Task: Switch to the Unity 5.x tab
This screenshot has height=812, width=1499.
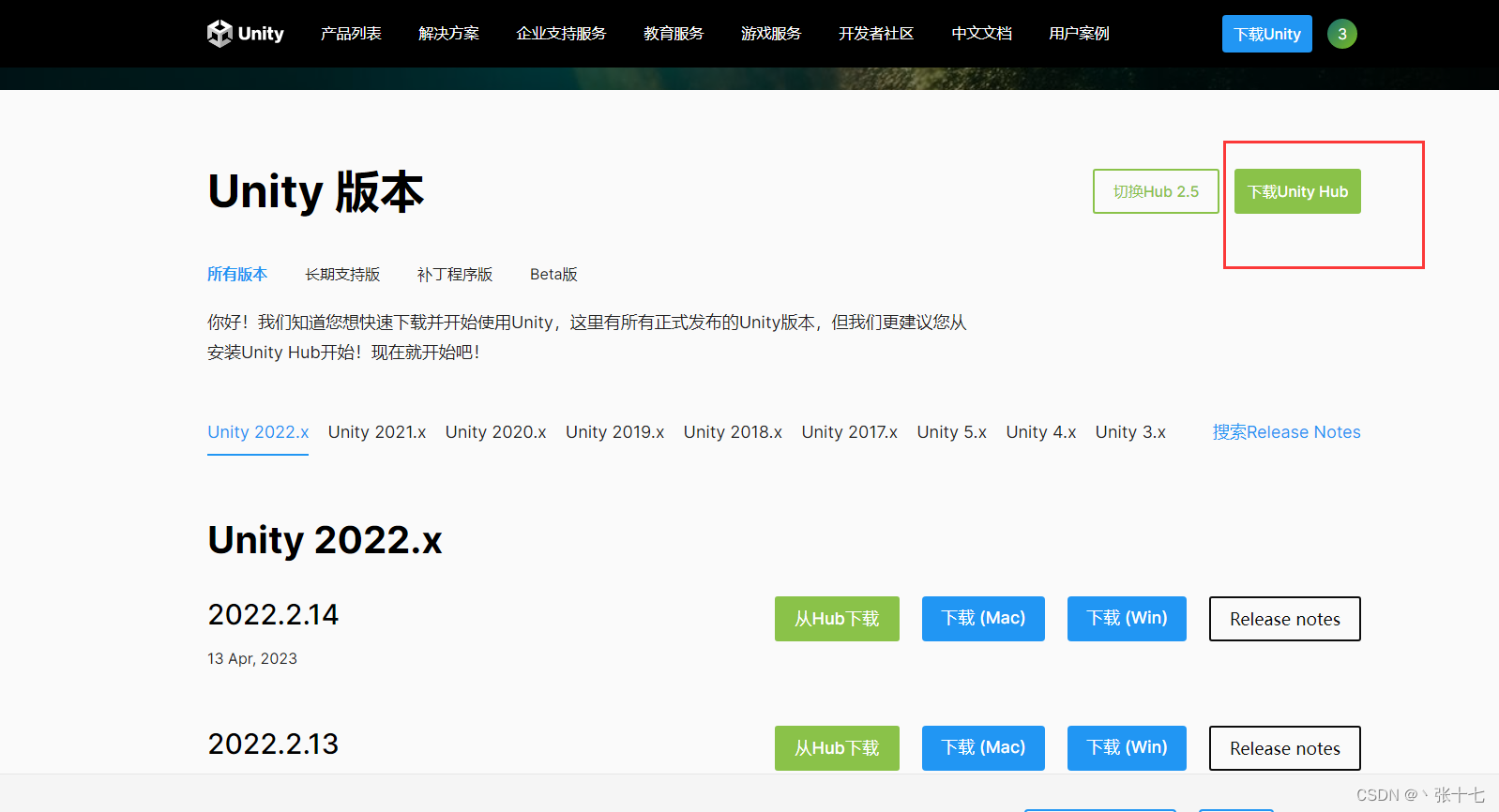Action: (x=951, y=432)
